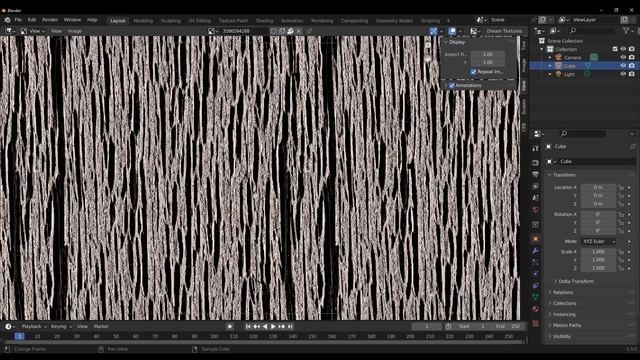
Task: Open the Edit menu
Action: coord(32,20)
